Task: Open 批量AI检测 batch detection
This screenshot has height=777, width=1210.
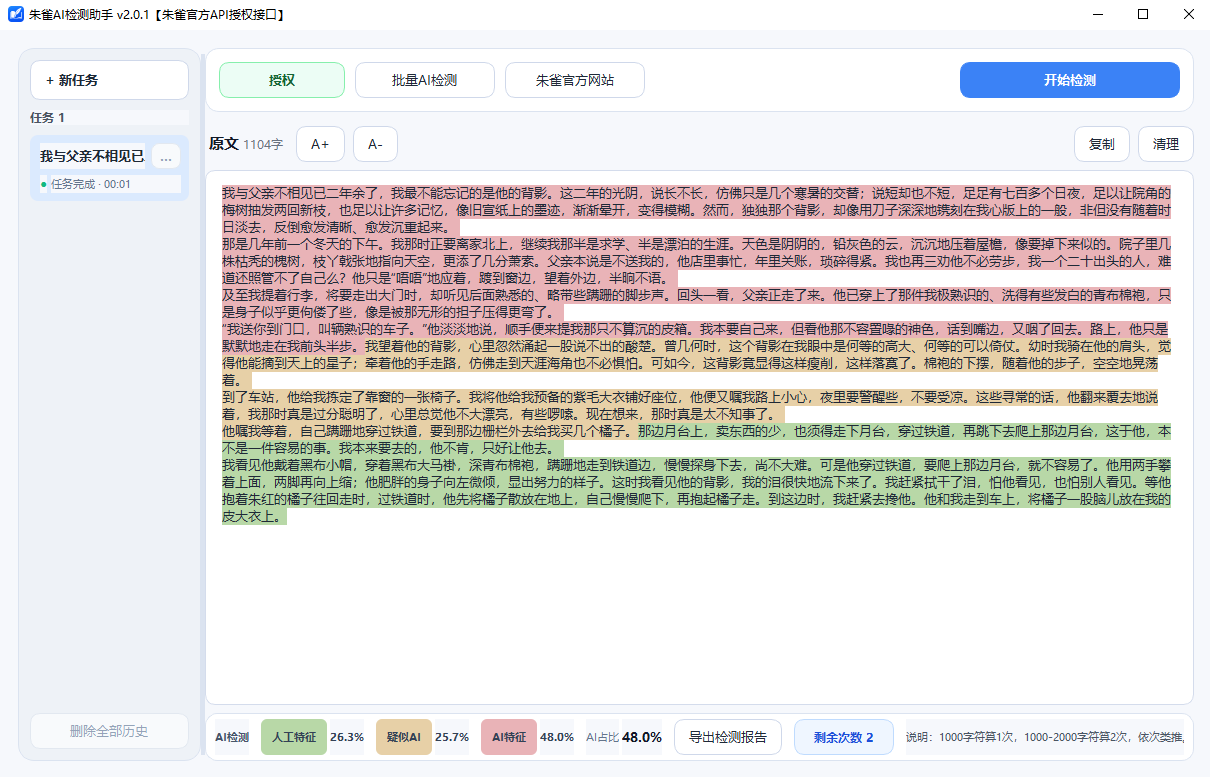Action: [425, 80]
